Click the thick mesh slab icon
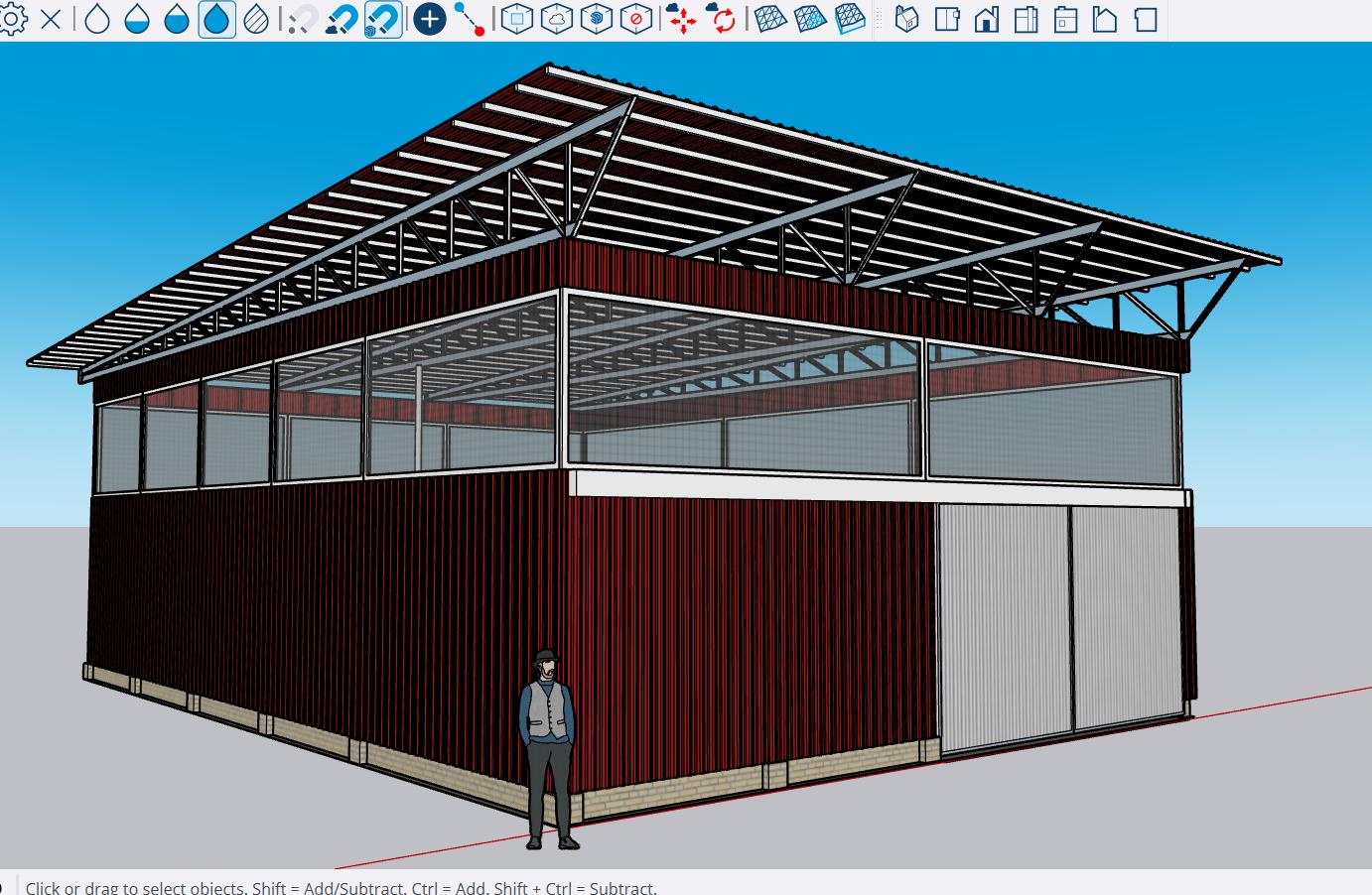The image size is (1372, 895). 850,19
